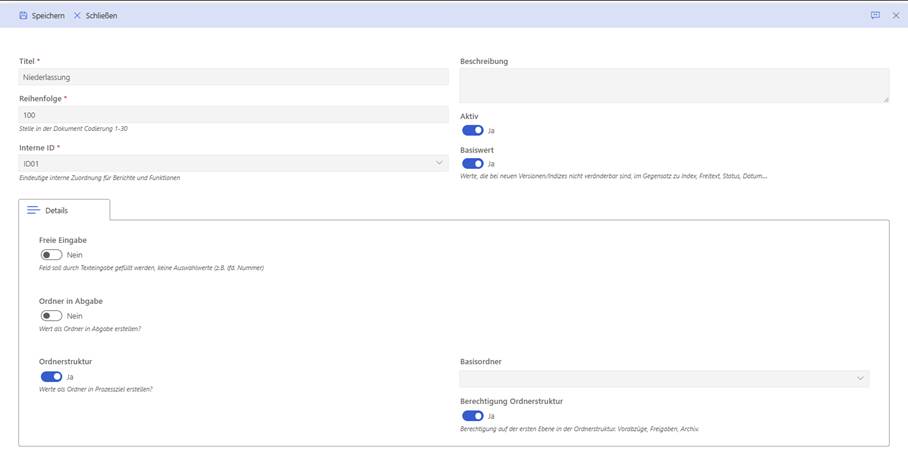Click the floppy disk icon beside Speichern
908x459 pixels.
pos(23,15)
